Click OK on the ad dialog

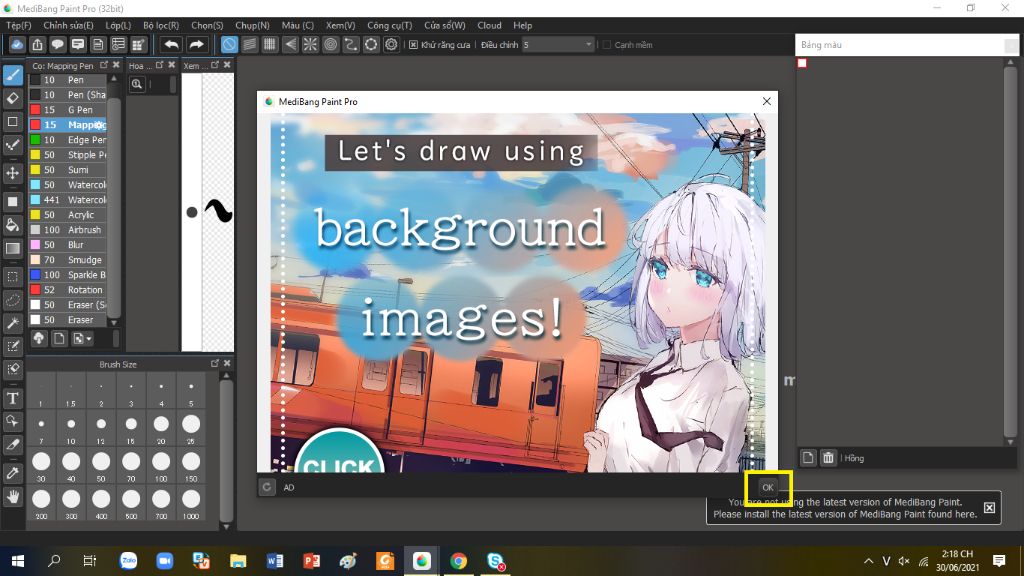pyautogui.click(x=768, y=487)
